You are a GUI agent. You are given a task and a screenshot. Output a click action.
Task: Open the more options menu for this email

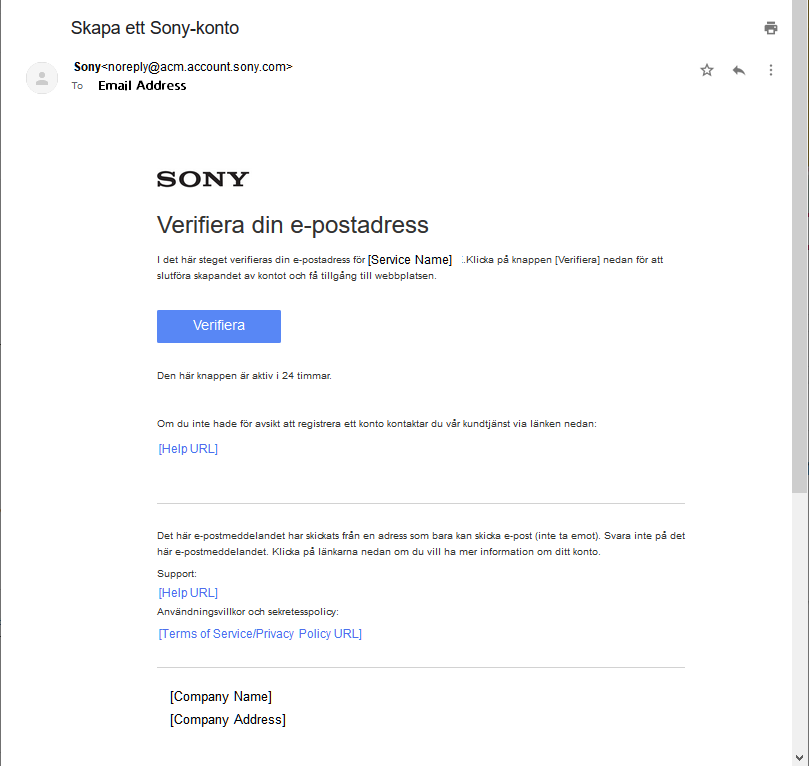coord(770,70)
